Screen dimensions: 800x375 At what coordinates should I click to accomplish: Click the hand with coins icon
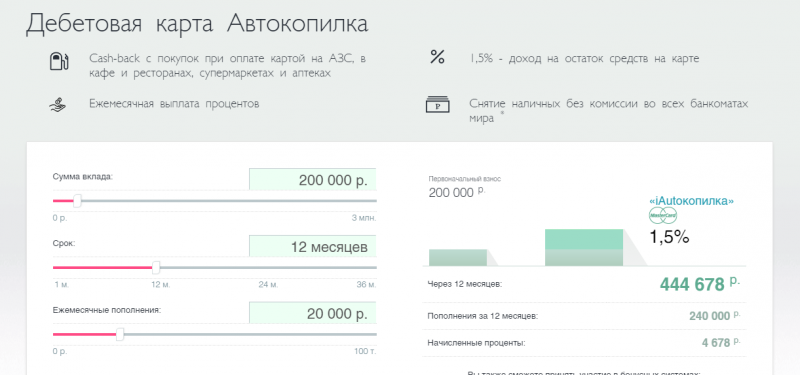[x=57, y=104]
